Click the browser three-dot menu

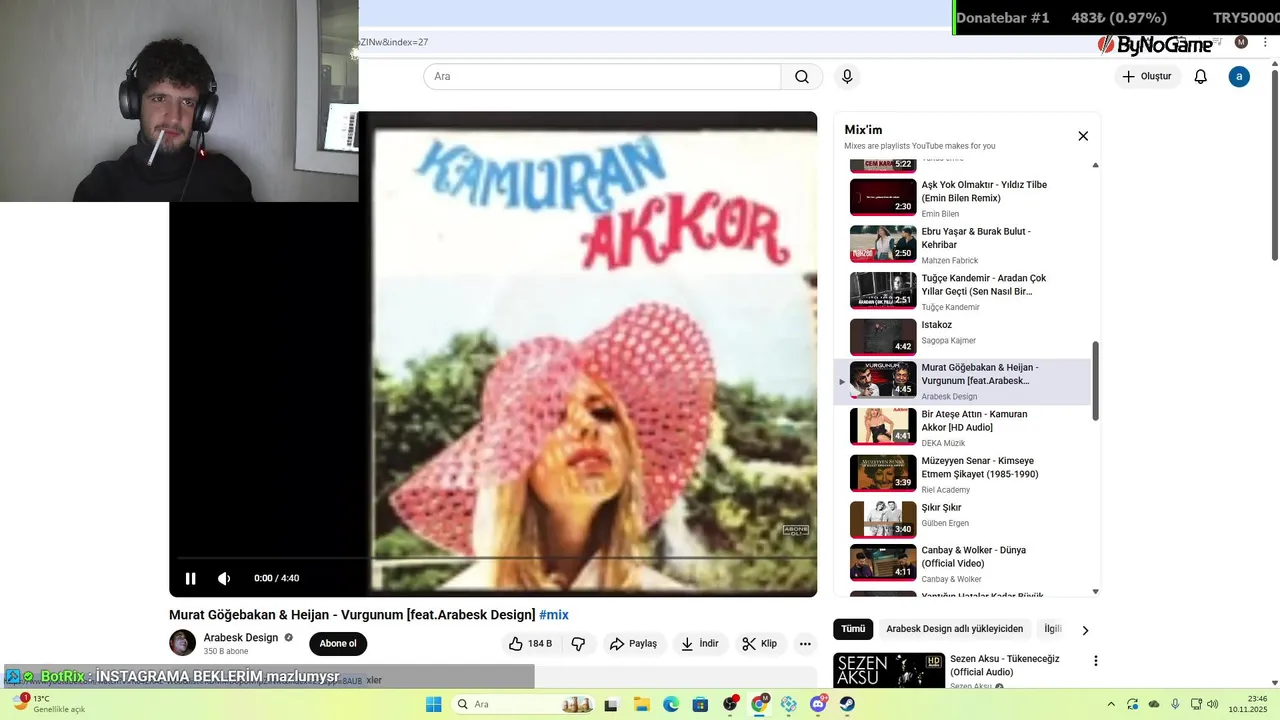click(1266, 42)
